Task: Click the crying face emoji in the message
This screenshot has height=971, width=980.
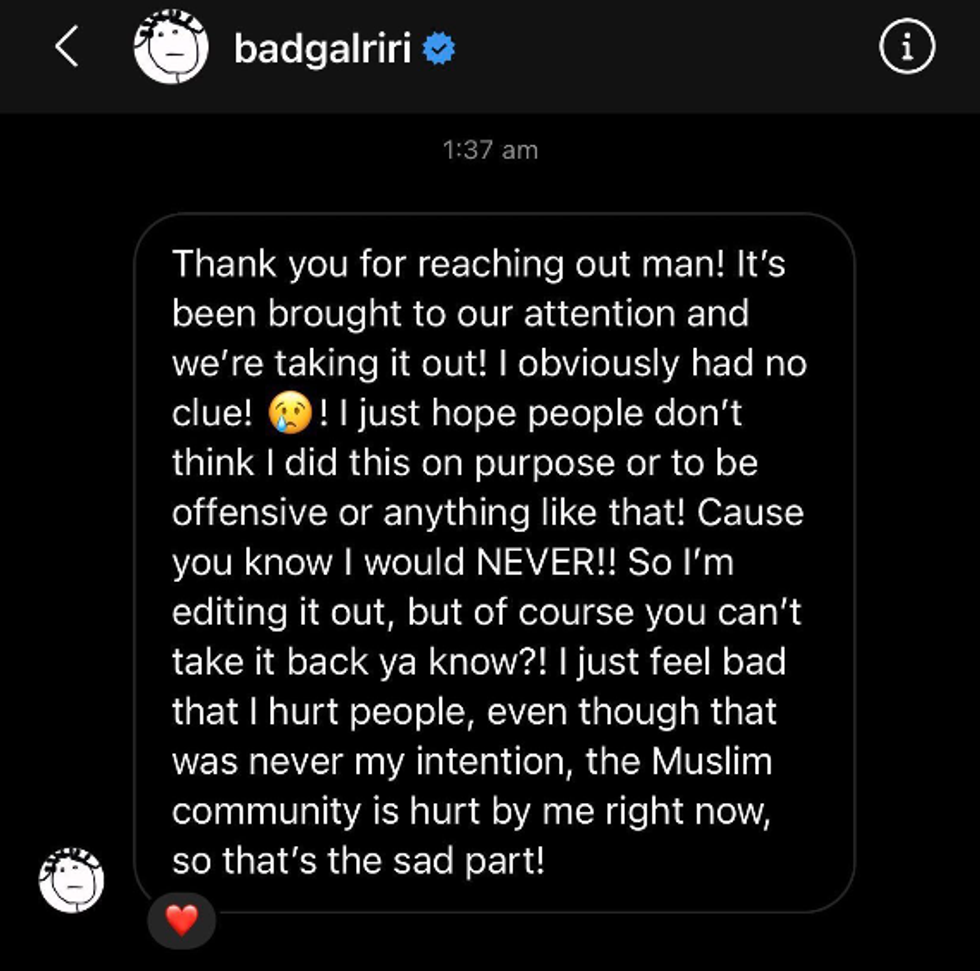Action: click(290, 413)
